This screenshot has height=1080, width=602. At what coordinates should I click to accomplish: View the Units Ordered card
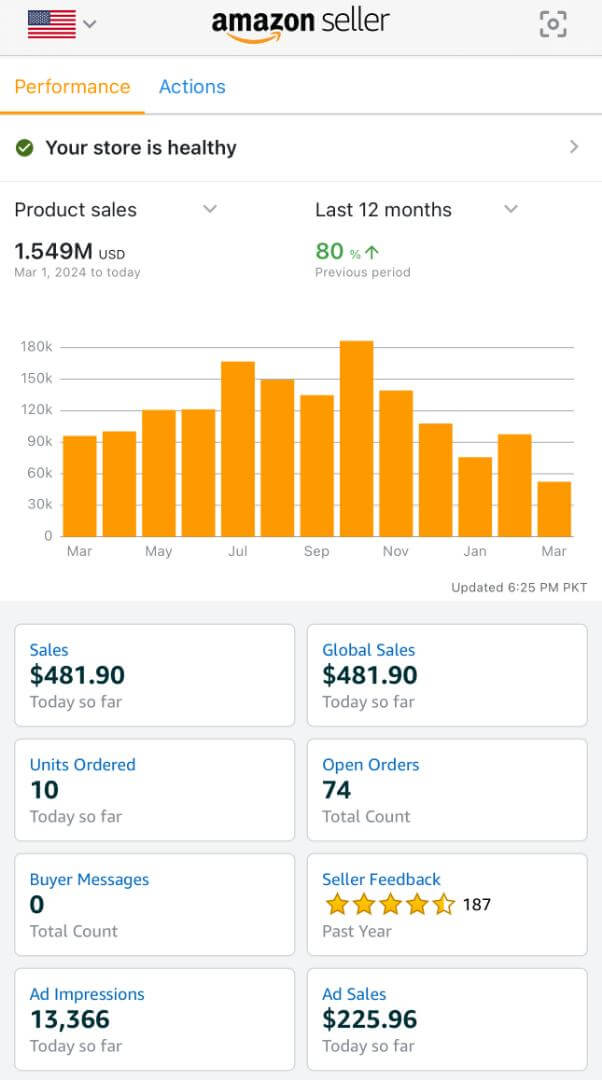(x=154, y=790)
